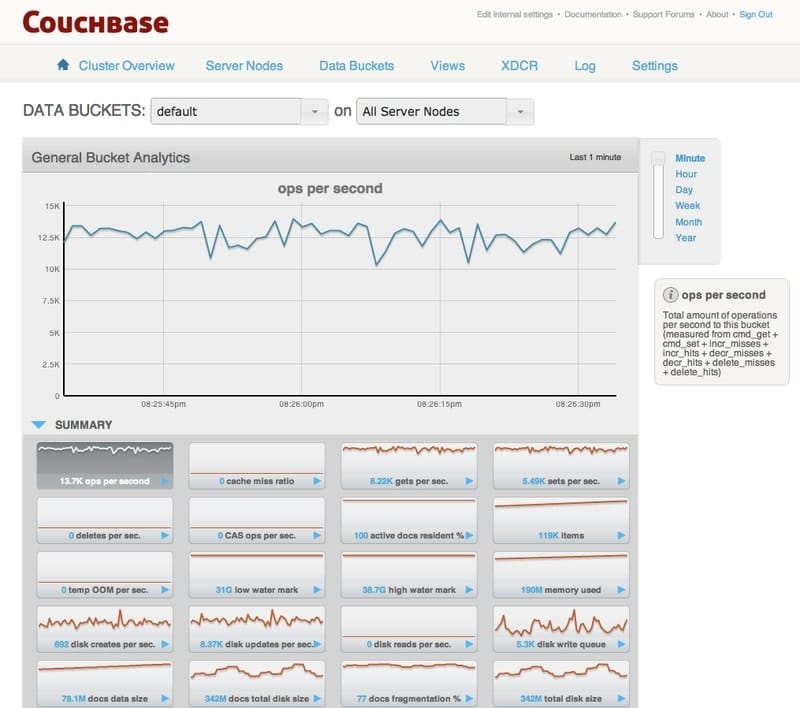The image size is (800, 708).
Task: Click the arrow icon on deletes per sec. card
Action: click(x=164, y=535)
